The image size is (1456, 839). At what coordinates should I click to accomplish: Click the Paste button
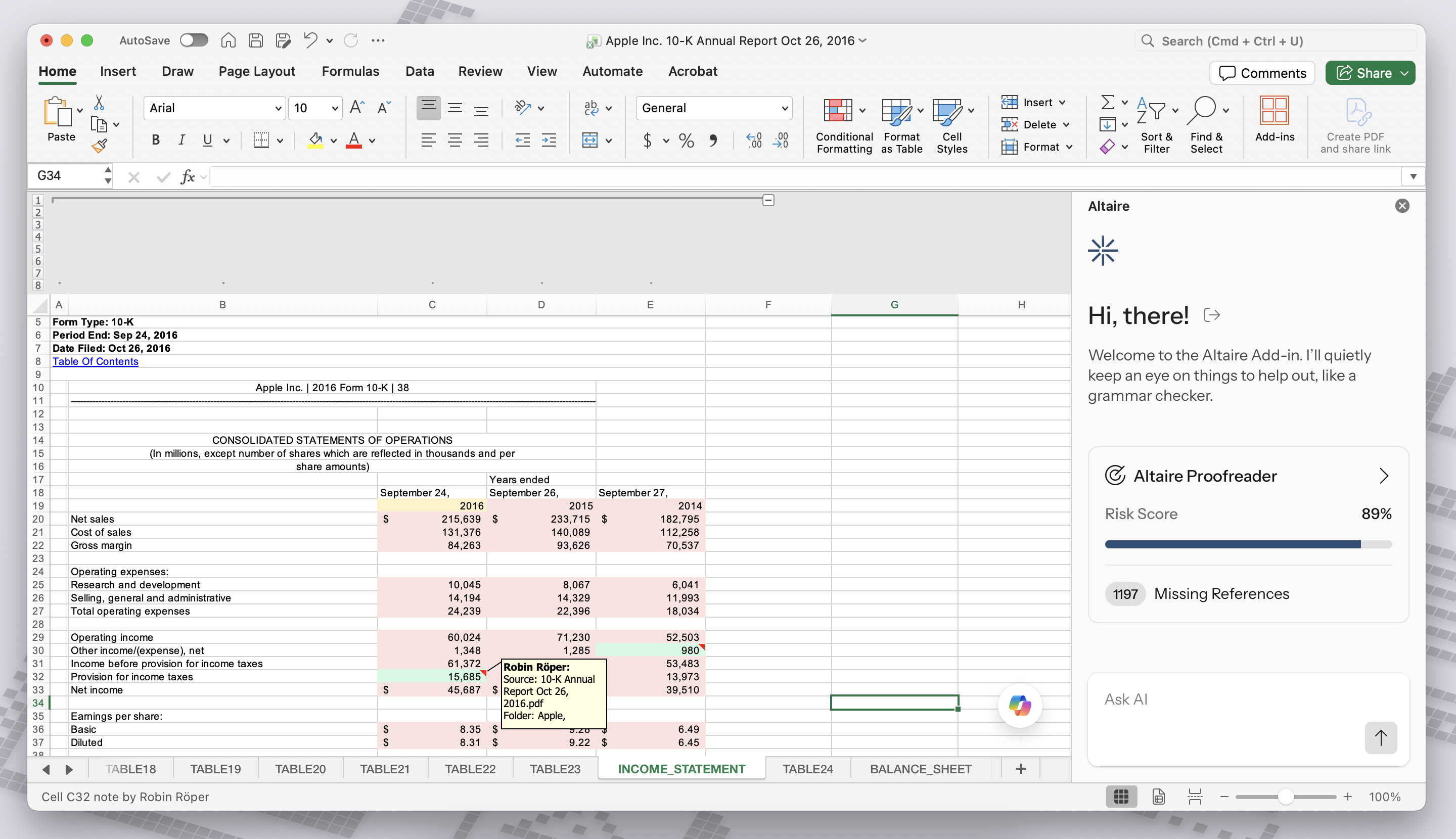pyautogui.click(x=61, y=119)
